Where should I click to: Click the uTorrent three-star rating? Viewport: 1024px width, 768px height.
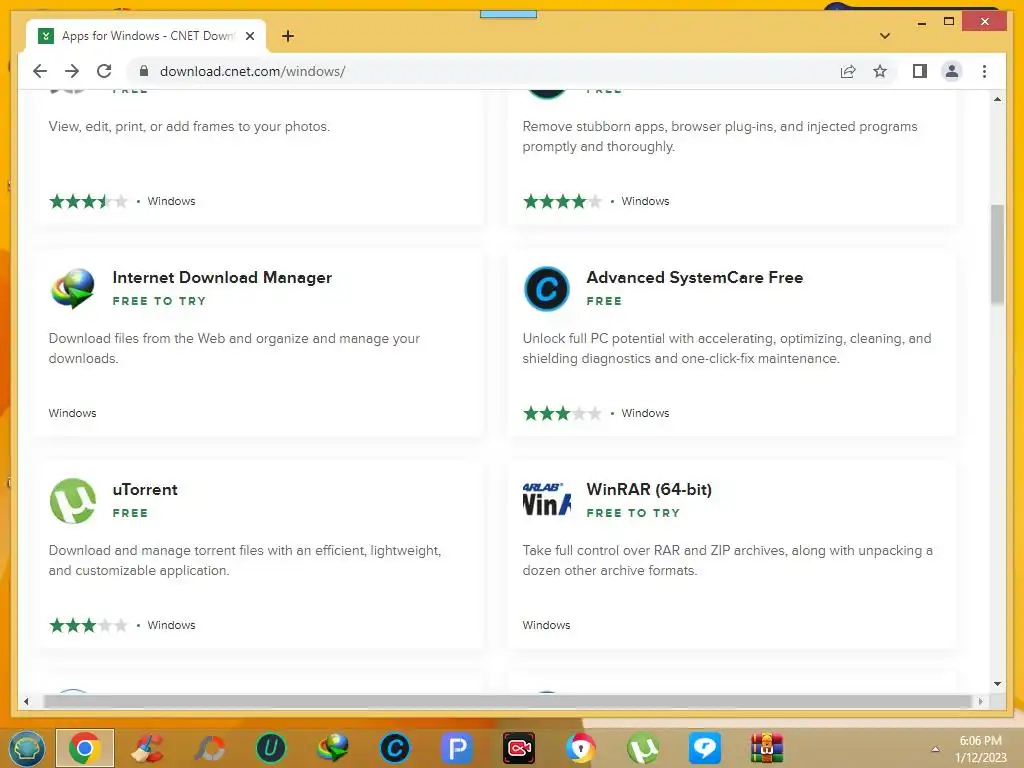click(88, 626)
